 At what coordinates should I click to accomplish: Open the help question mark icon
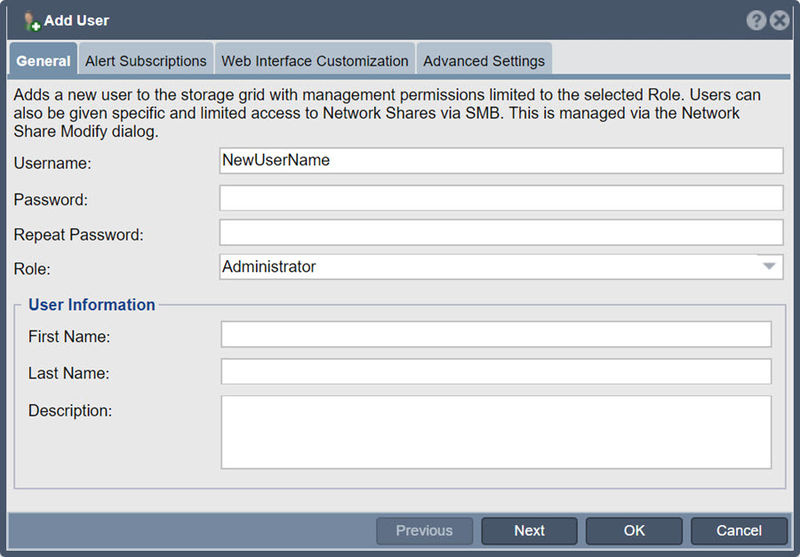pos(756,20)
